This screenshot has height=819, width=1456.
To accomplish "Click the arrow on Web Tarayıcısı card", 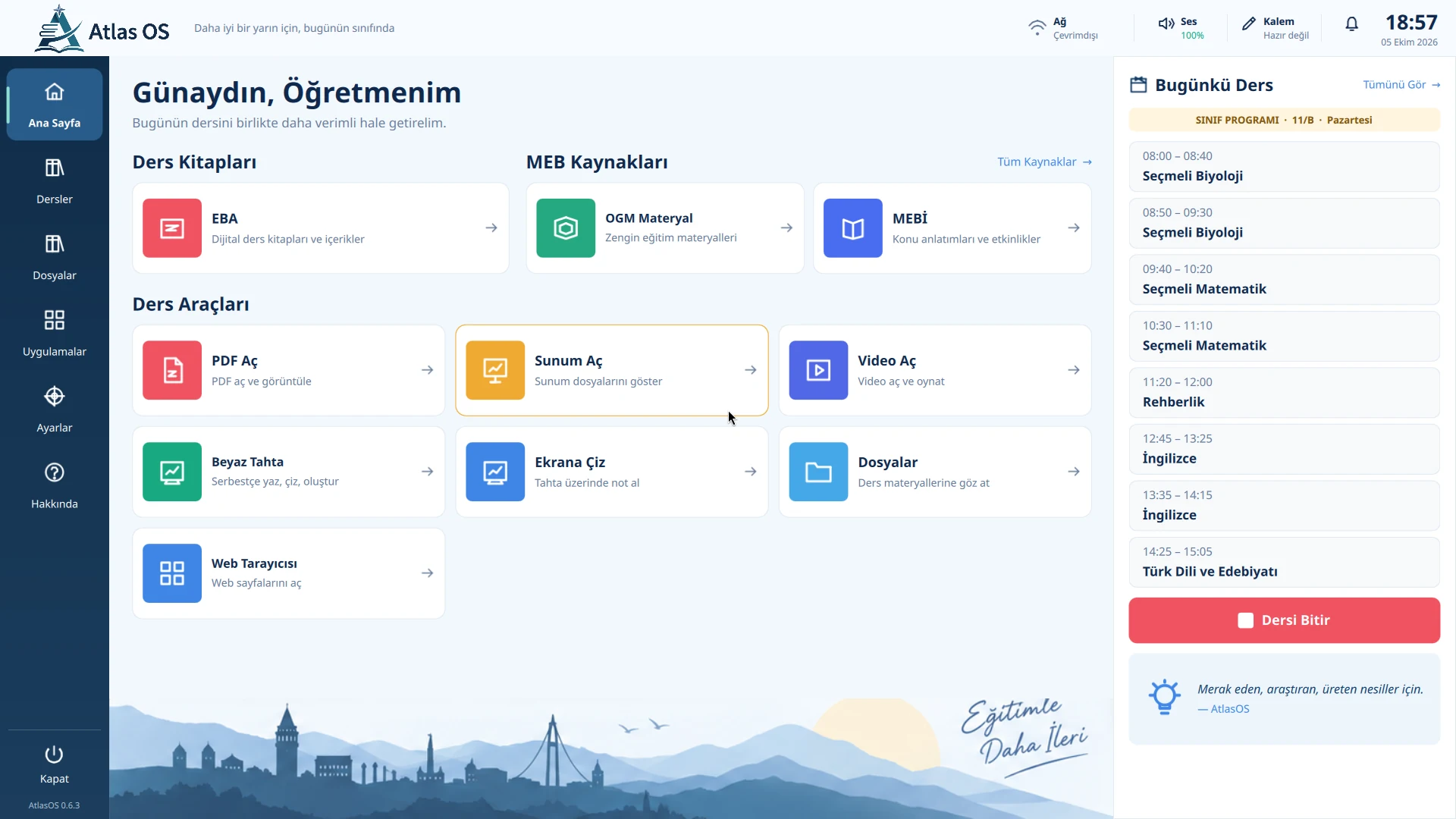I will [428, 573].
